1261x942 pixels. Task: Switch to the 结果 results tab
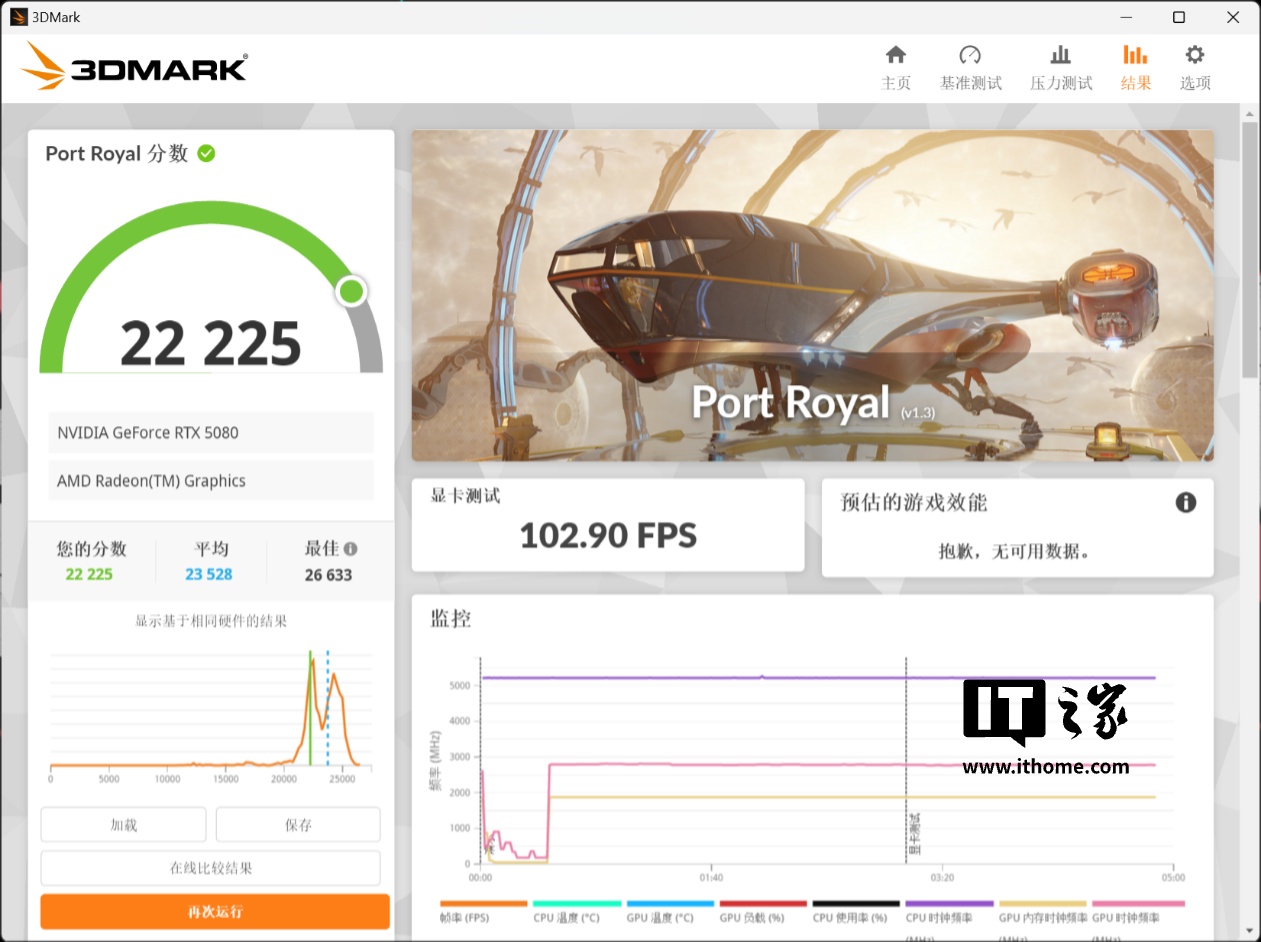1135,67
